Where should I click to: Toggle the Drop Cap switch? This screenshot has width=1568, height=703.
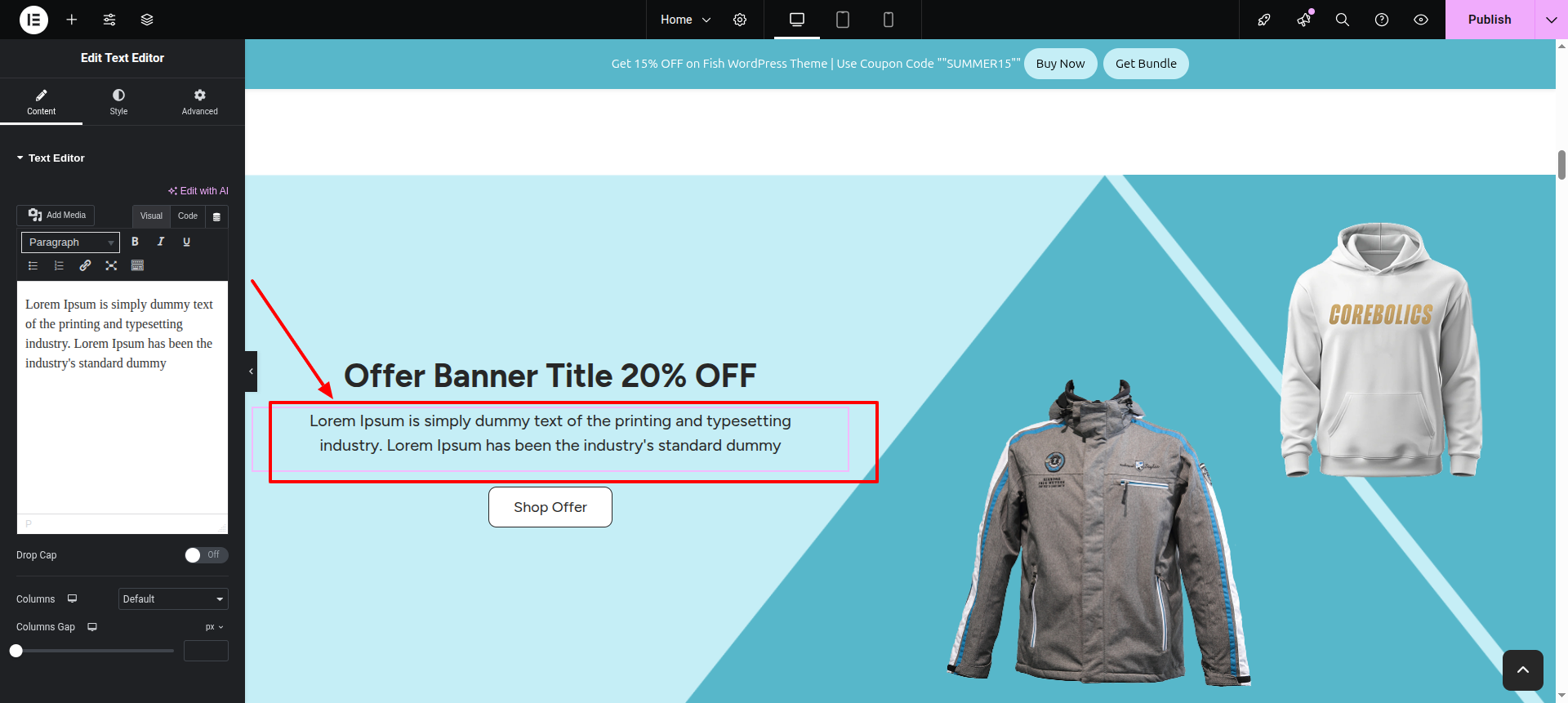point(206,555)
